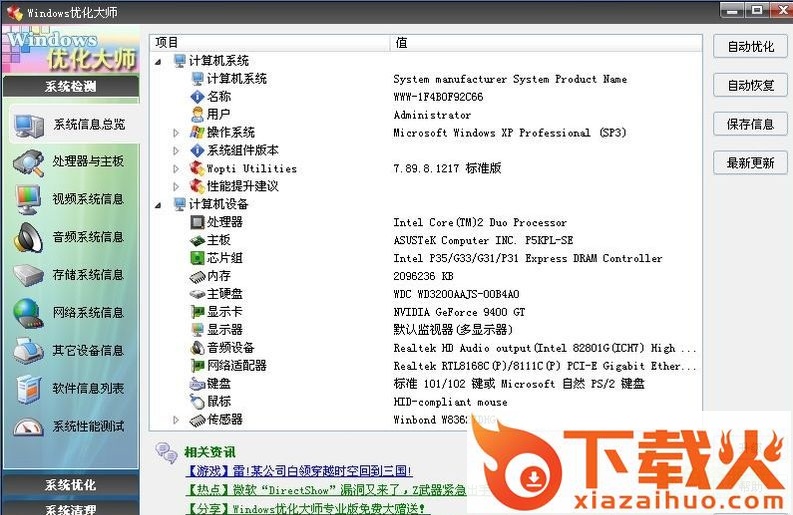Open the 【游戏】雷!某公司白领 news link

coord(299,471)
